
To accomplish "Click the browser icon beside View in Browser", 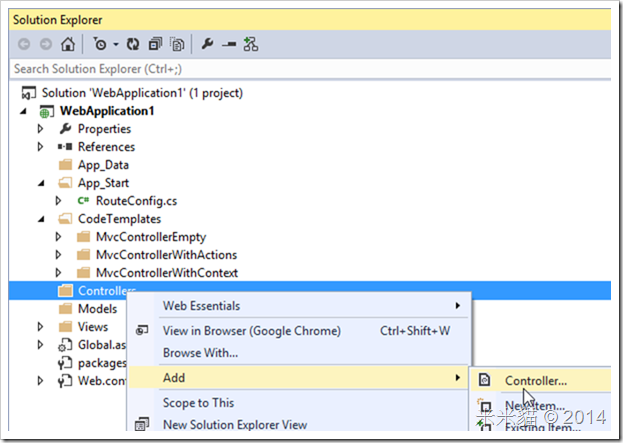I will coord(142,330).
